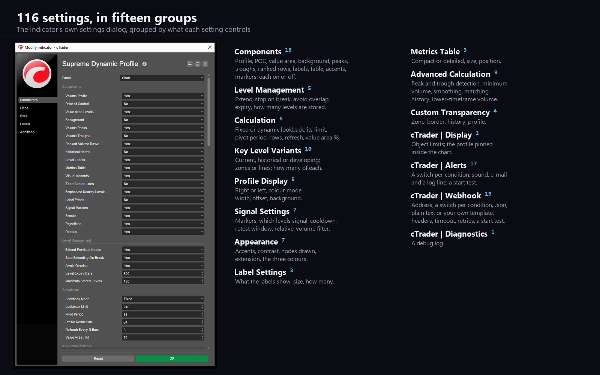This screenshot has height=375, width=600.
Task: Select the Lines tab in dialog sidebar
Action: point(24,108)
